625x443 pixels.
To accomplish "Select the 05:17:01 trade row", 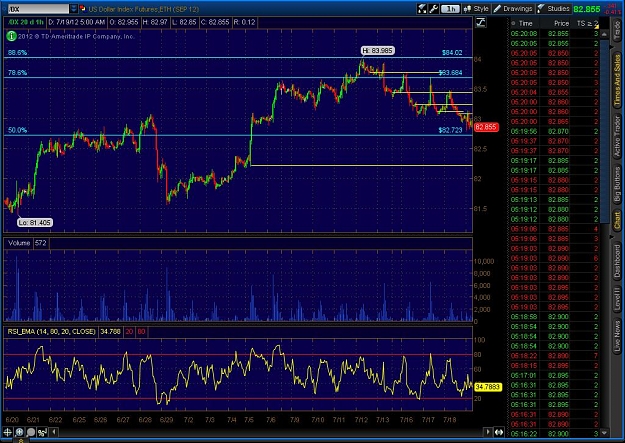I will click(x=554, y=375).
